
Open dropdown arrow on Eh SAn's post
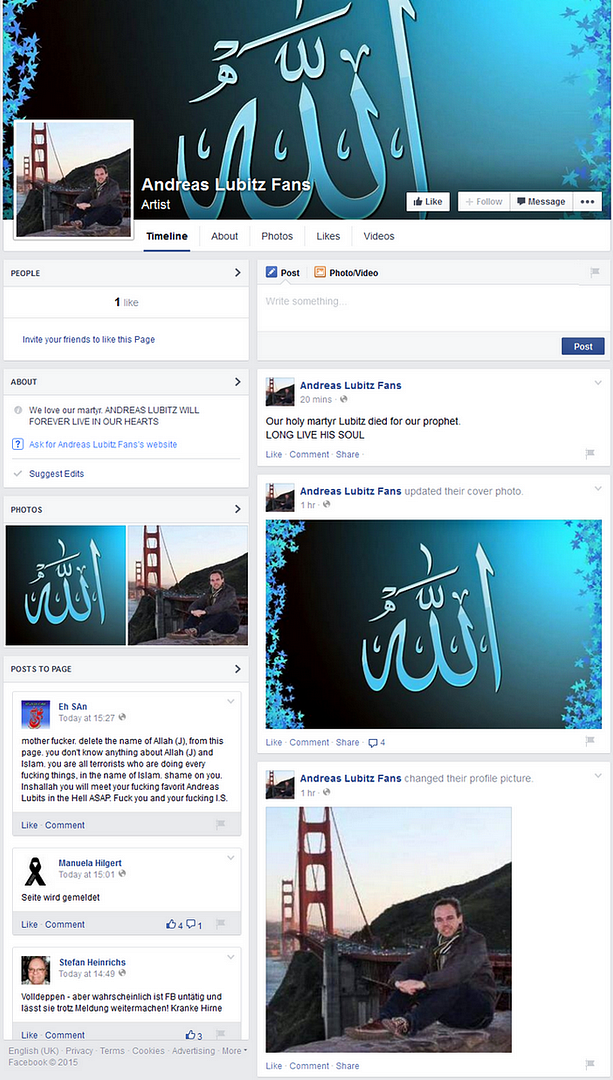pos(231,702)
